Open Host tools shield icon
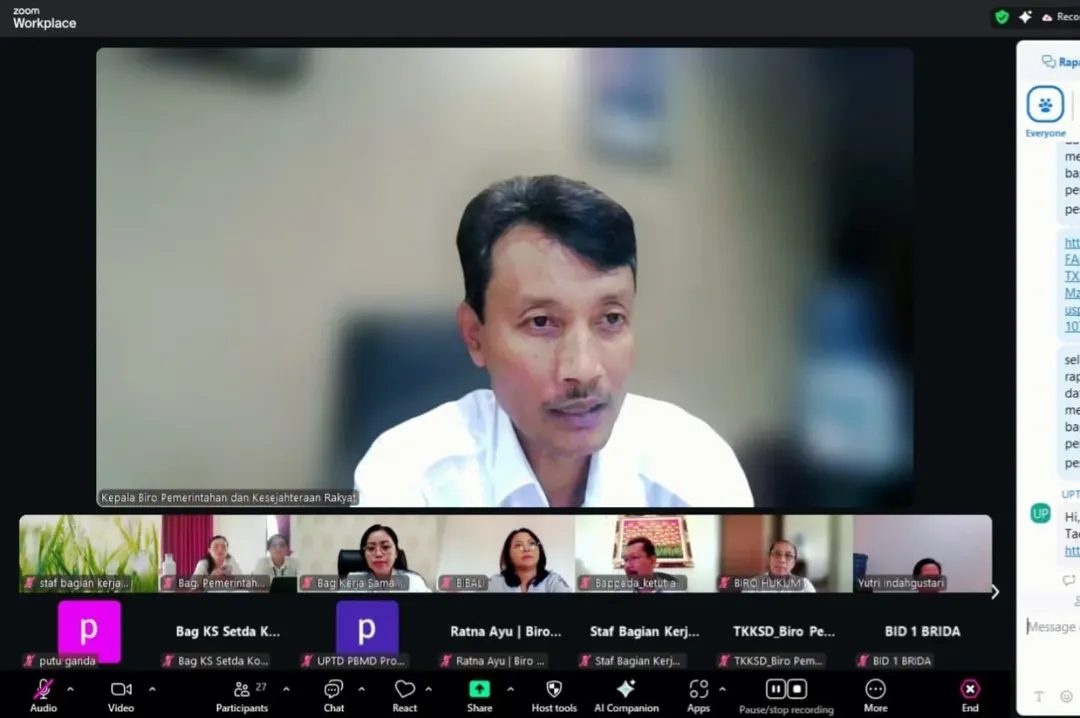1080x718 pixels. [553, 690]
